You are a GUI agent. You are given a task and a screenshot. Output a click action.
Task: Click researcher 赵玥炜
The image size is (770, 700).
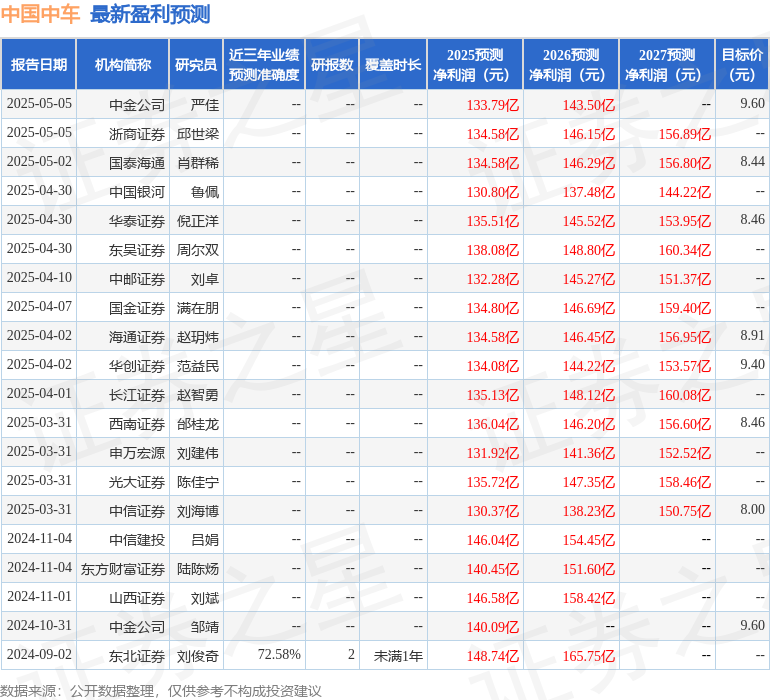[198, 337]
